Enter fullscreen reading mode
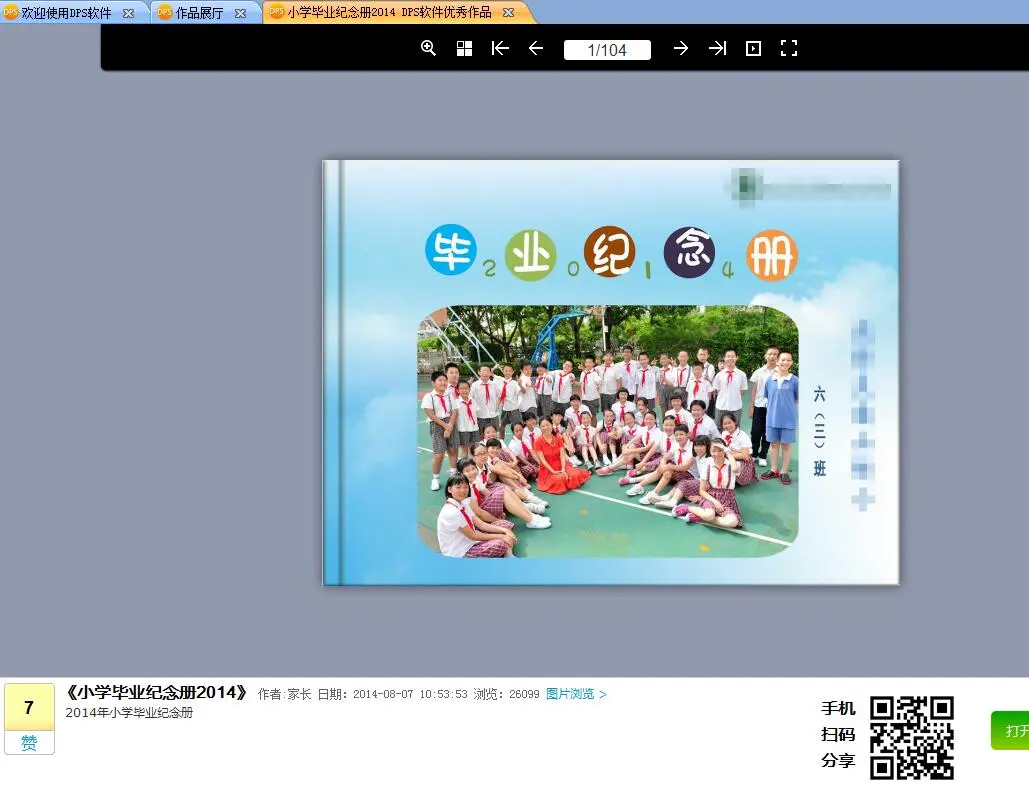 point(789,48)
